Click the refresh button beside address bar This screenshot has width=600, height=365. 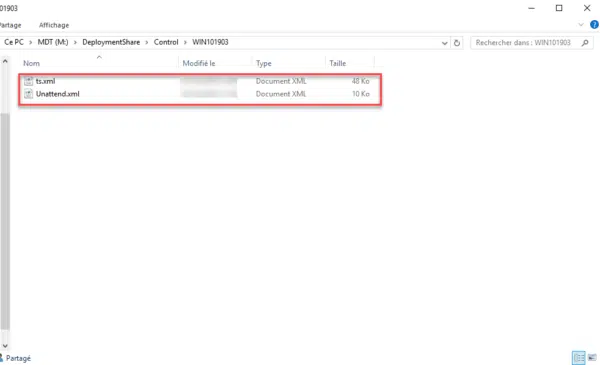click(457, 43)
